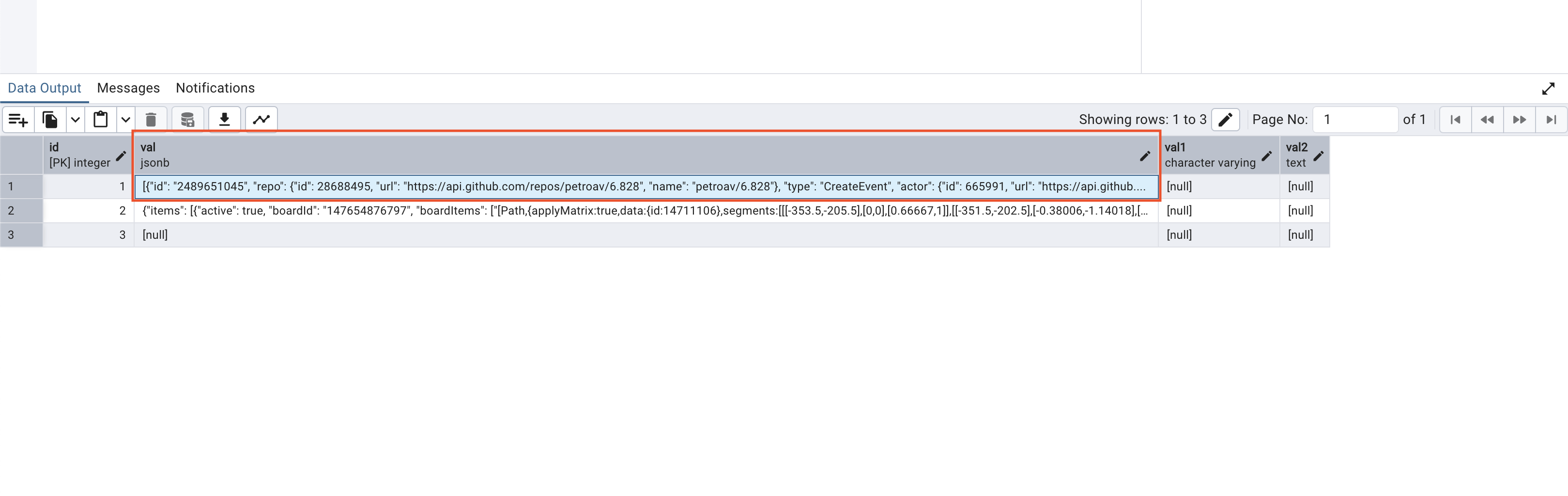Viewport: 1568px width, 496px height.
Task: Click edit pencil in val jsonb header
Action: coord(1144,156)
